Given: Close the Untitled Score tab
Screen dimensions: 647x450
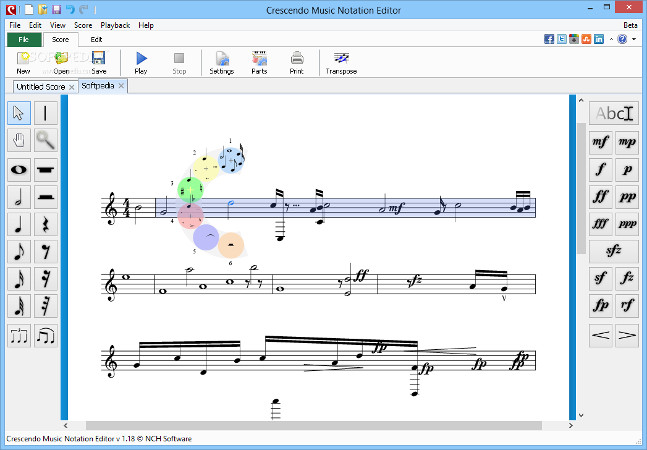Looking at the screenshot, I should click(x=72, y=87).
